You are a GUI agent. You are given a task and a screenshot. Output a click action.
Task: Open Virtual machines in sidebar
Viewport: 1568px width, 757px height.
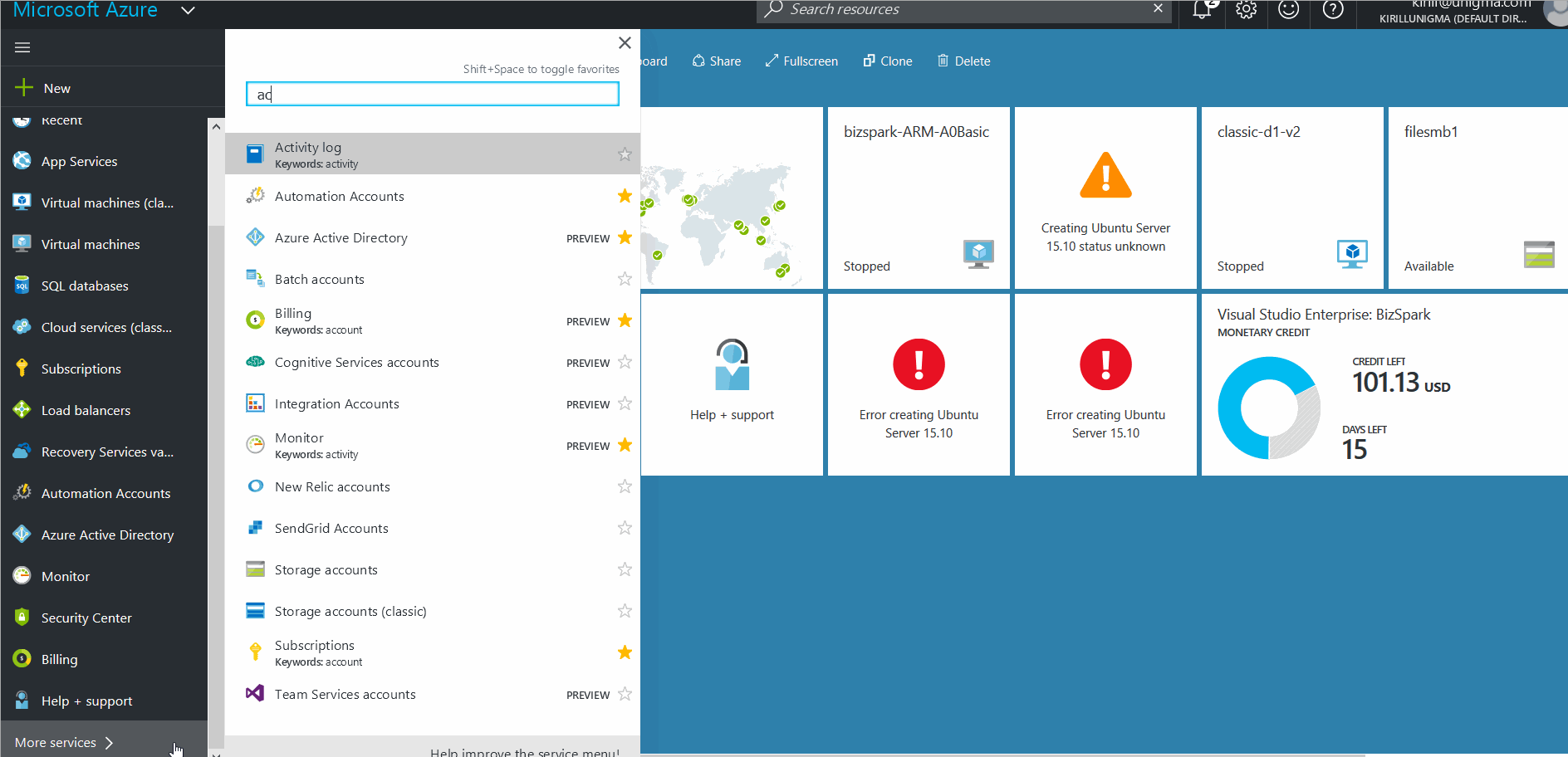point(104,244)
